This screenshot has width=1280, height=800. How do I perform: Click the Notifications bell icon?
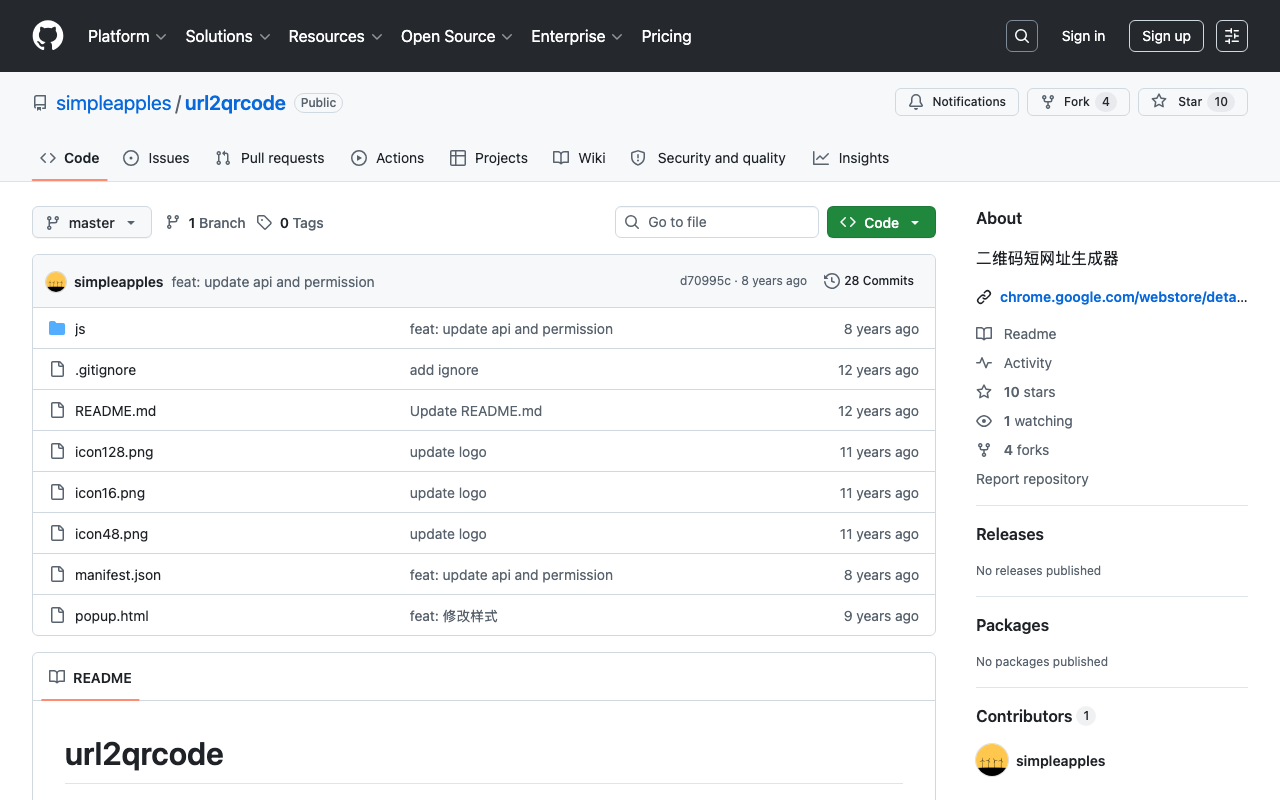tap(916, 102)
